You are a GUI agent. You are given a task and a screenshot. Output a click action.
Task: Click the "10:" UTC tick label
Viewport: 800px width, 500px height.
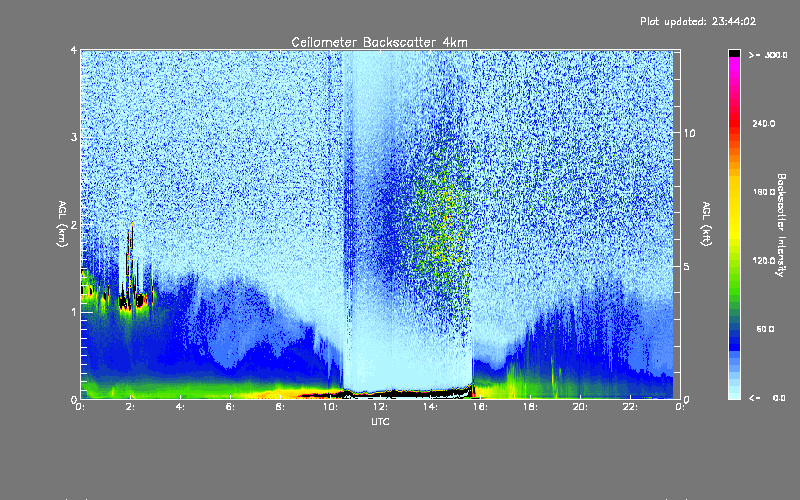tap(330, 407)
